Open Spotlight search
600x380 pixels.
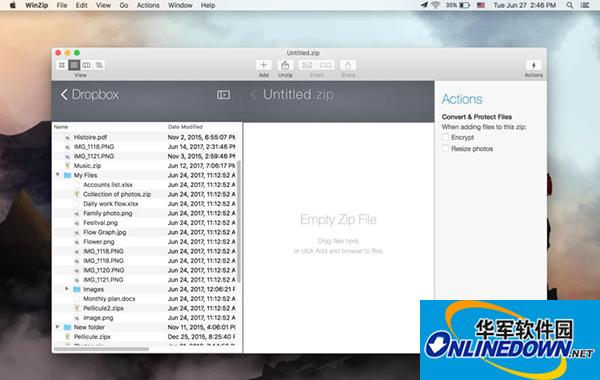coord(570,5)
